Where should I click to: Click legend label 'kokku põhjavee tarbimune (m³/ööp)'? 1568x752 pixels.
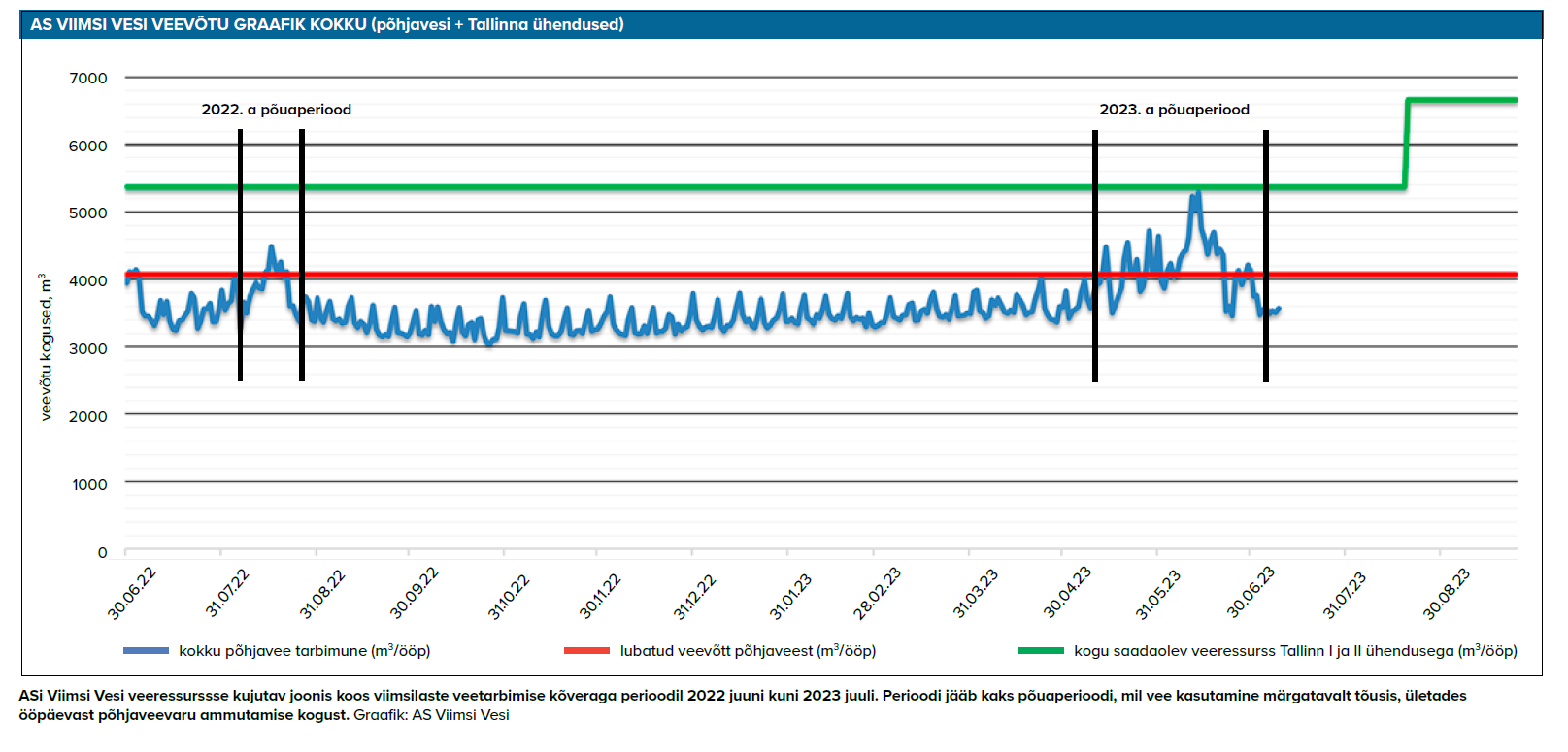tap(305, 650)
